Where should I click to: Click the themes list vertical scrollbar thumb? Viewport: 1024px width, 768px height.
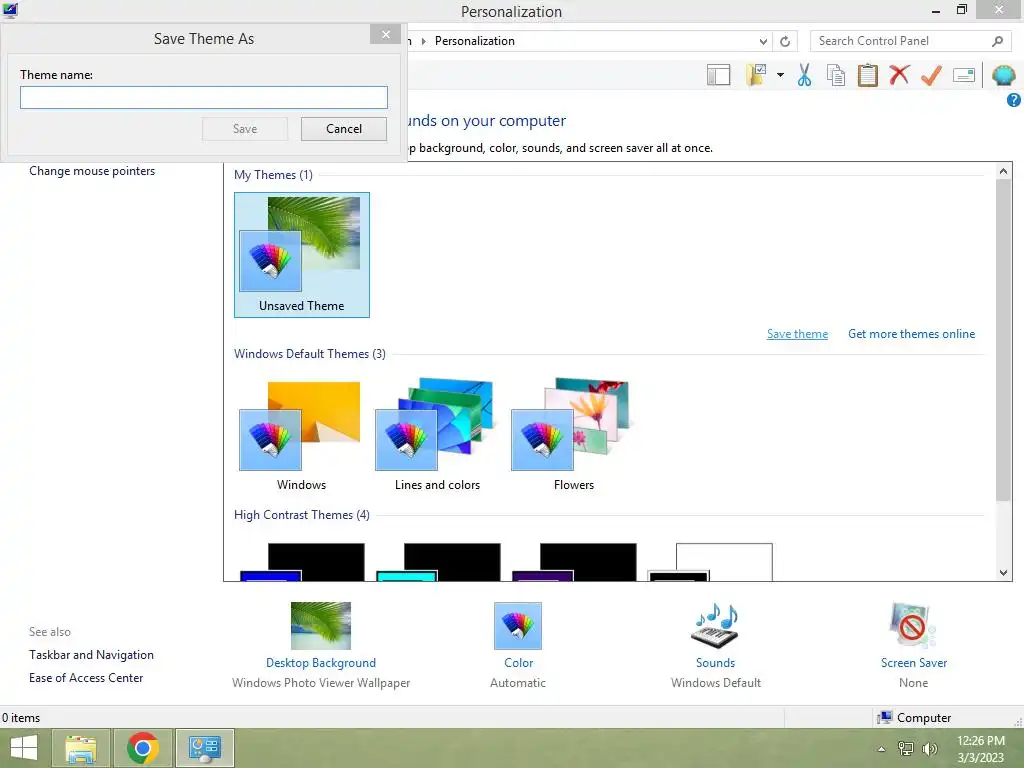coord(1003,340)
